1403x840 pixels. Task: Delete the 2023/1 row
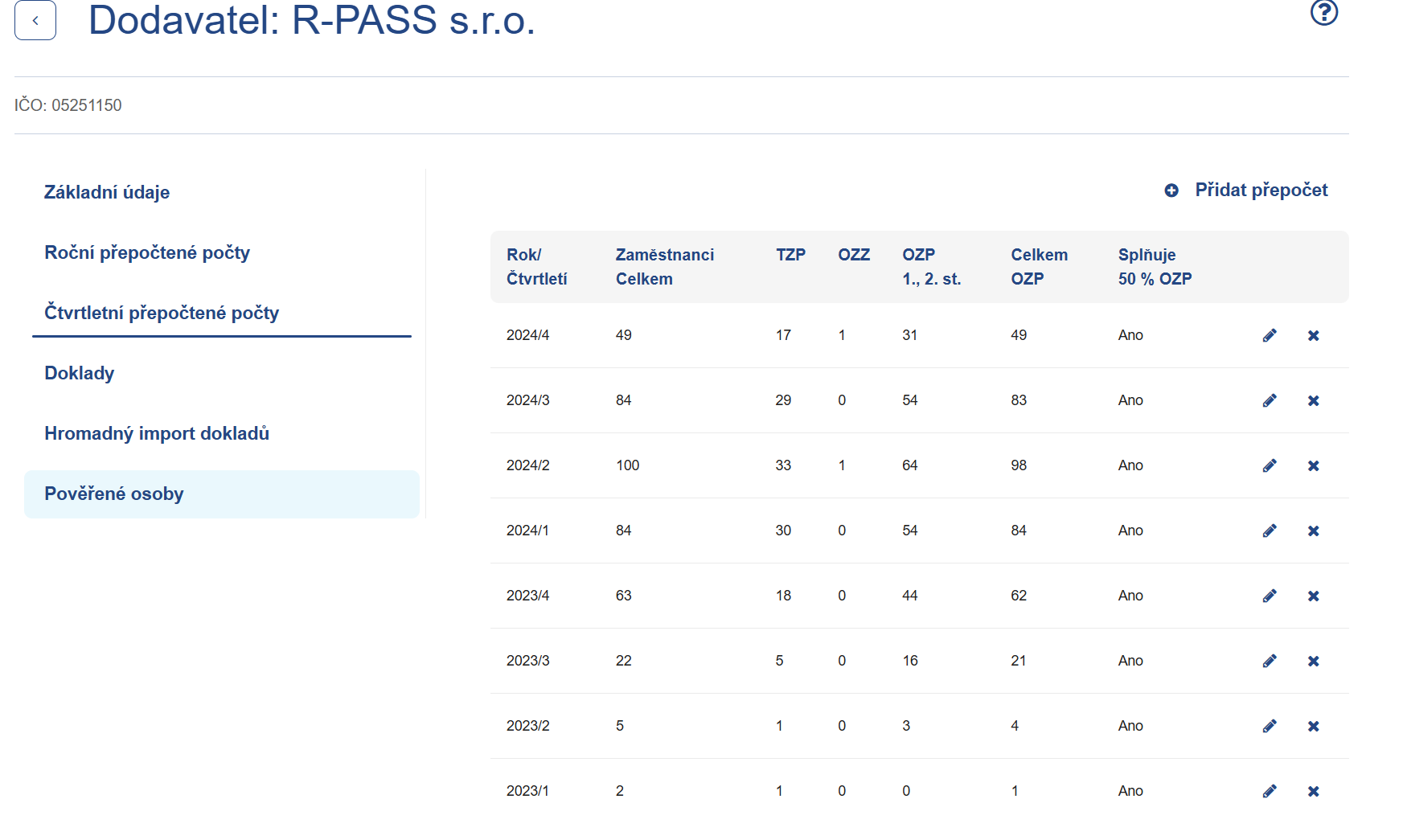coord(1314,791)
